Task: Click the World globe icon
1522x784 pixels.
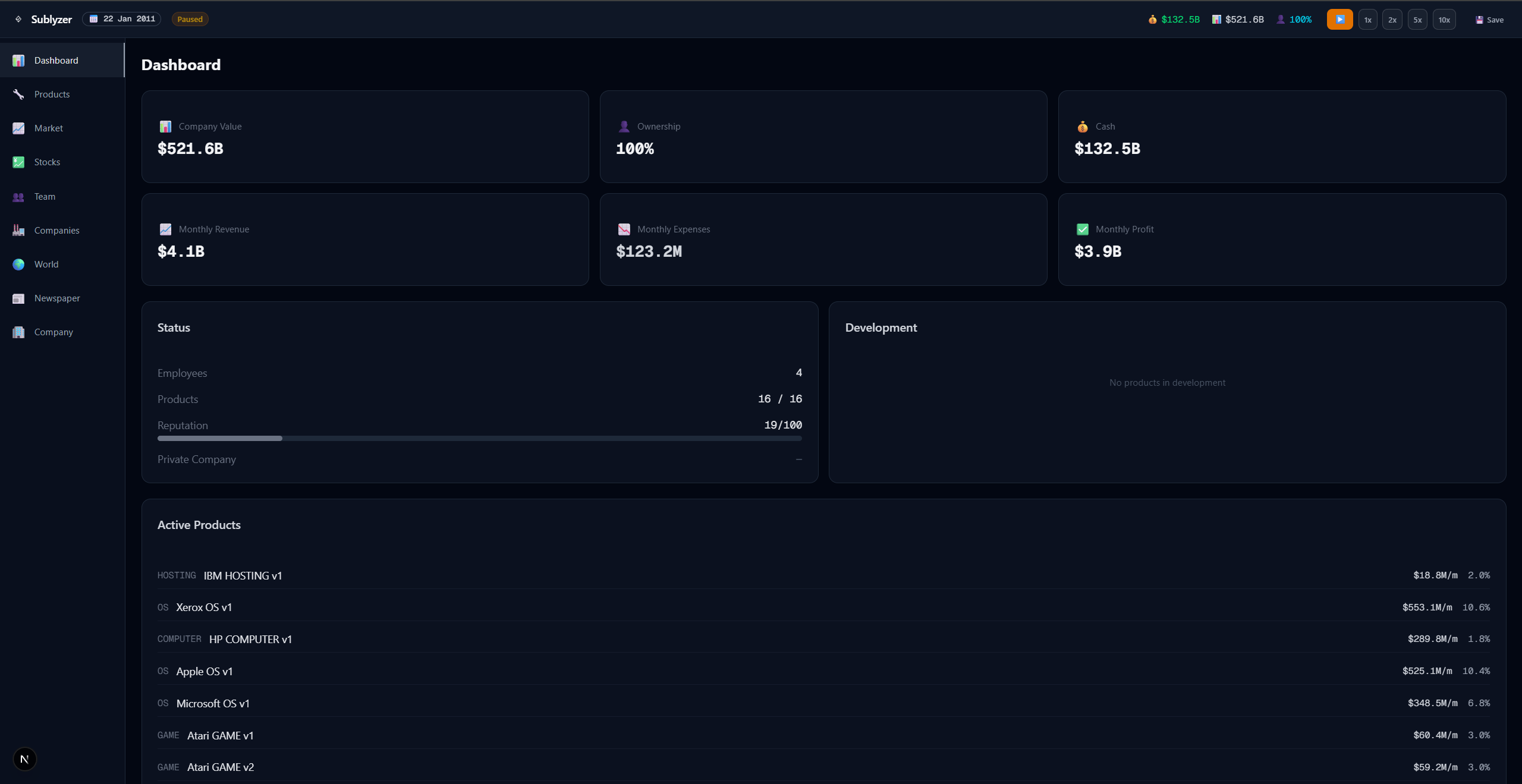Action: tap(18, 265)
